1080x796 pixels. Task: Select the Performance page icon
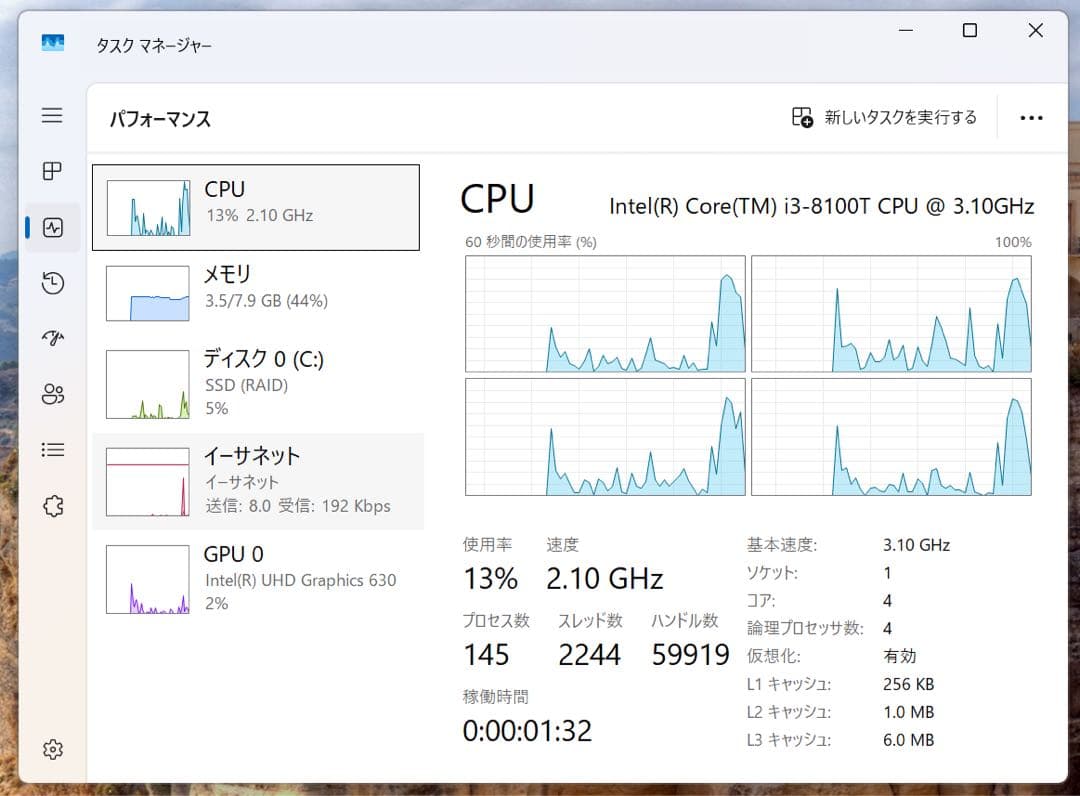tap(51, 227)
